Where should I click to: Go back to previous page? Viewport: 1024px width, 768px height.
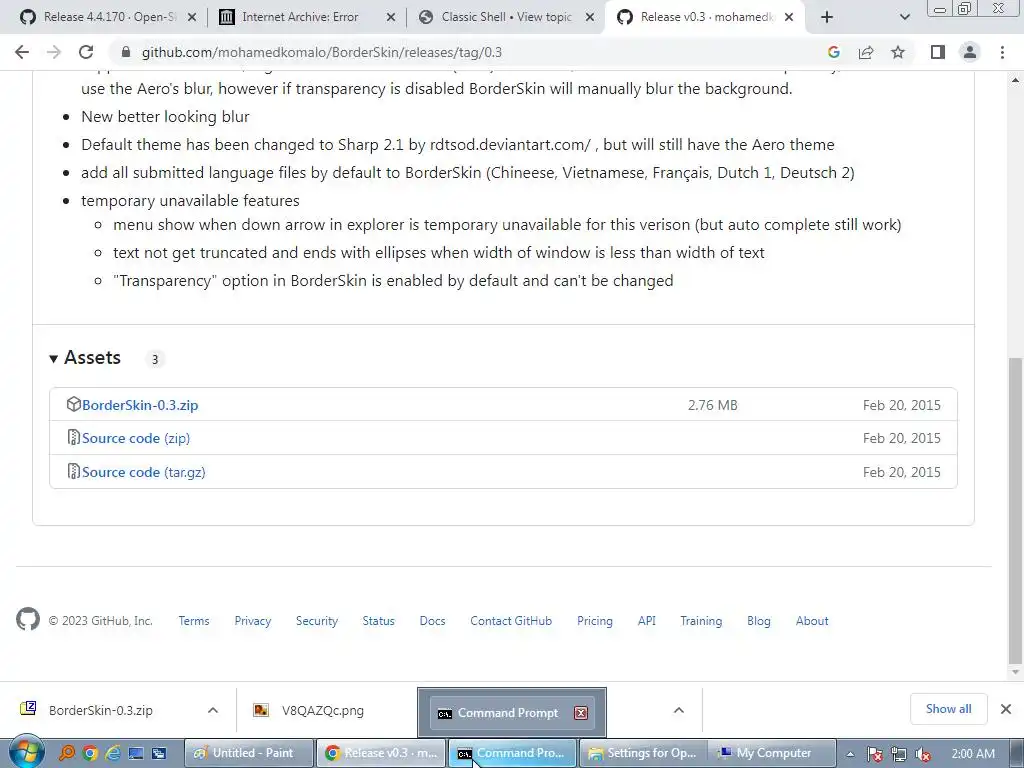tap(22, 52)
